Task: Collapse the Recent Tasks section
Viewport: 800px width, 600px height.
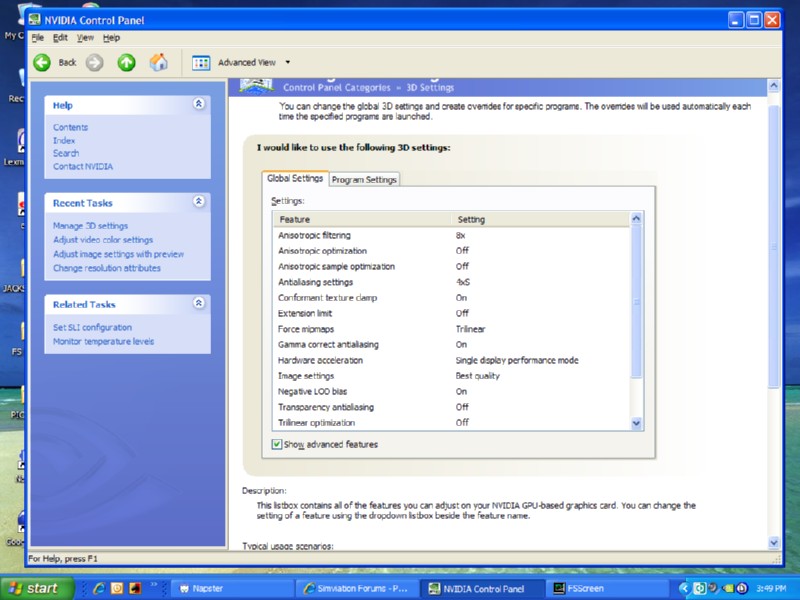Action: click(x=198, y=202)
